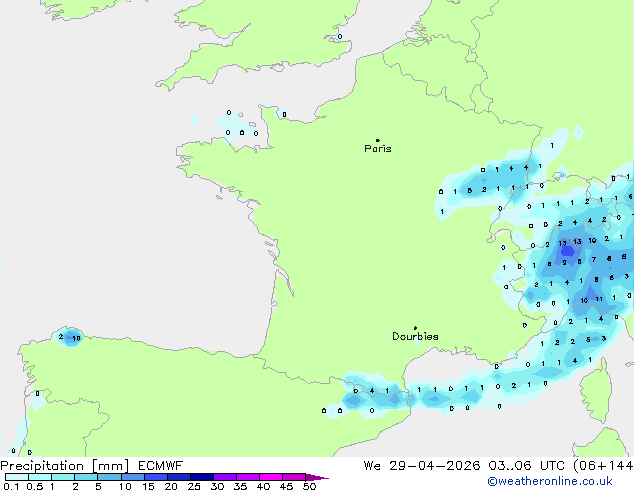
Task: Click the legend value 20
Action: tap(171, 486)
